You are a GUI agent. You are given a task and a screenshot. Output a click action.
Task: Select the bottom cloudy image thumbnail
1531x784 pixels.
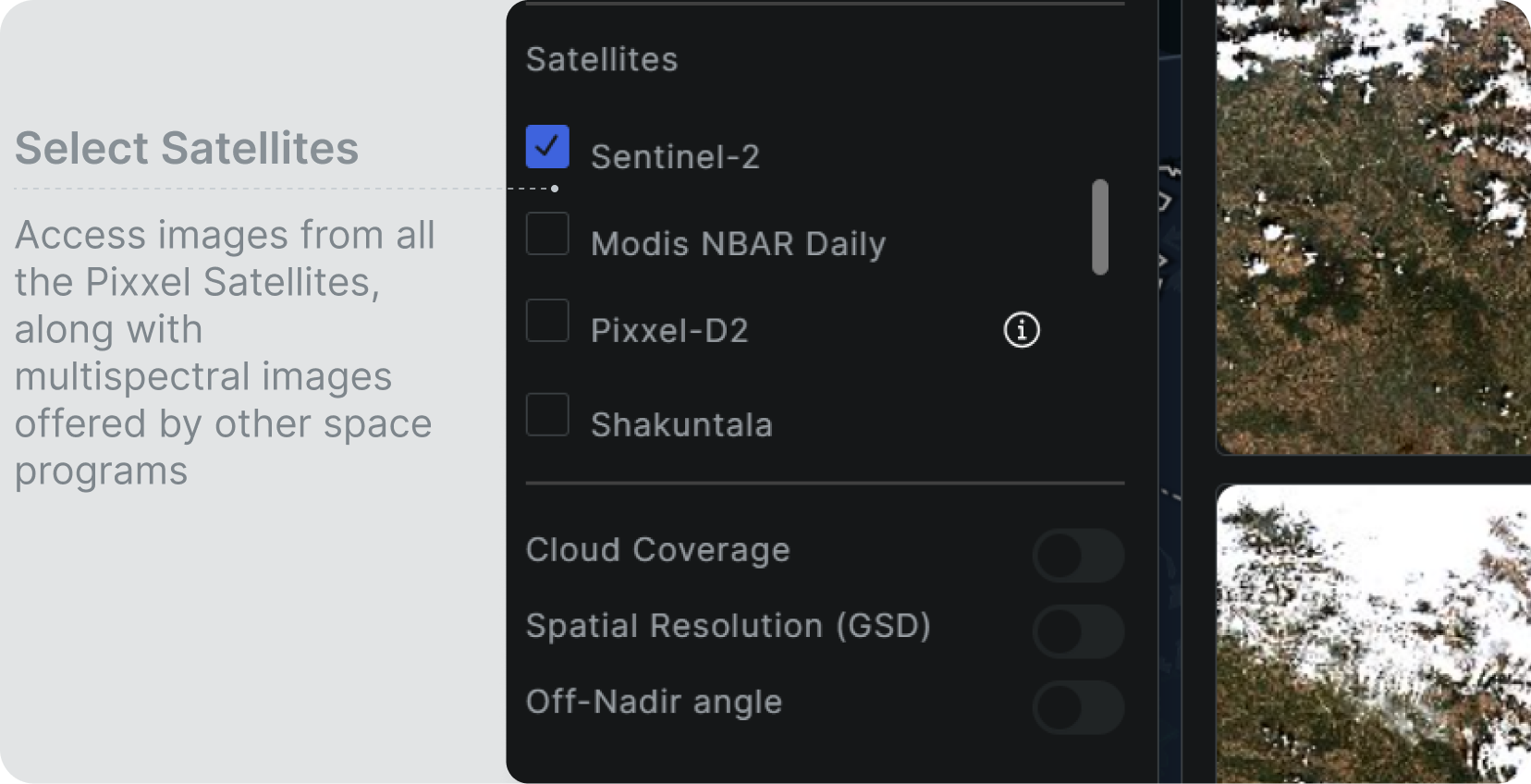click(x=1373, y=634)
